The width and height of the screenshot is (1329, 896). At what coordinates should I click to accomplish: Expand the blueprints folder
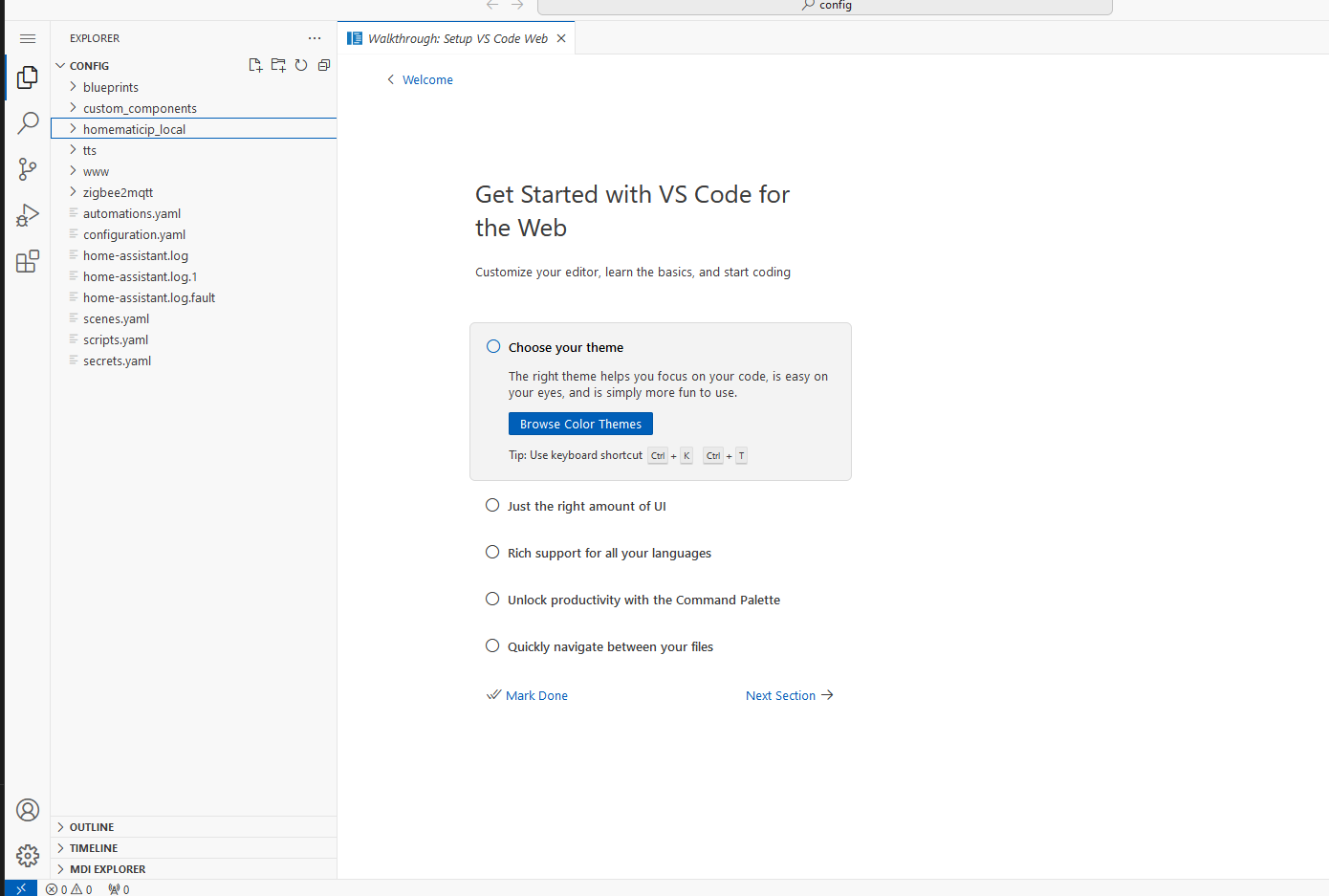111,87
